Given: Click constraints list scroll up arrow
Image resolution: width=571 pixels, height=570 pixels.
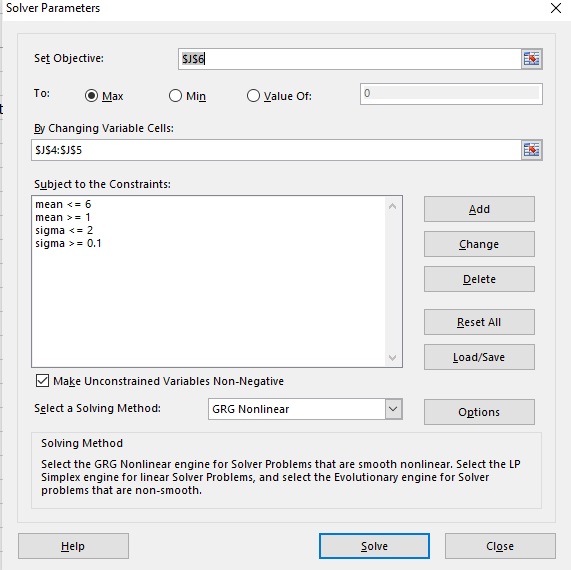Looking at the screenshot, I should pos(393,207).
